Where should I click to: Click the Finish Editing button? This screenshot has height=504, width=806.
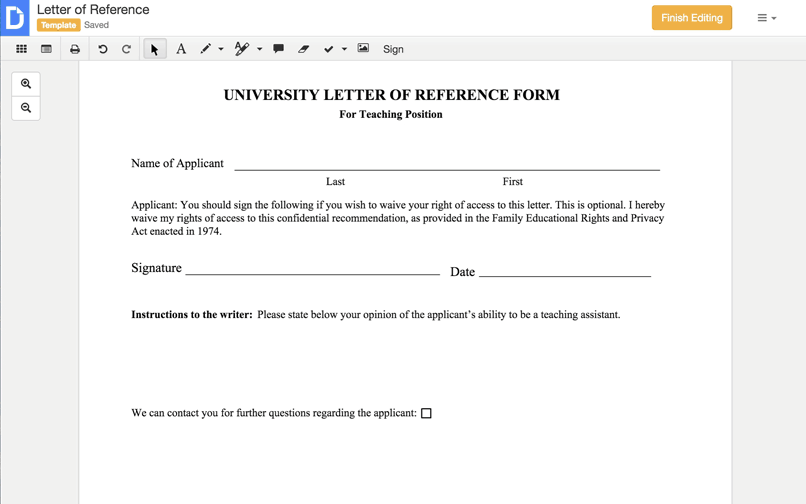[691, 18]
